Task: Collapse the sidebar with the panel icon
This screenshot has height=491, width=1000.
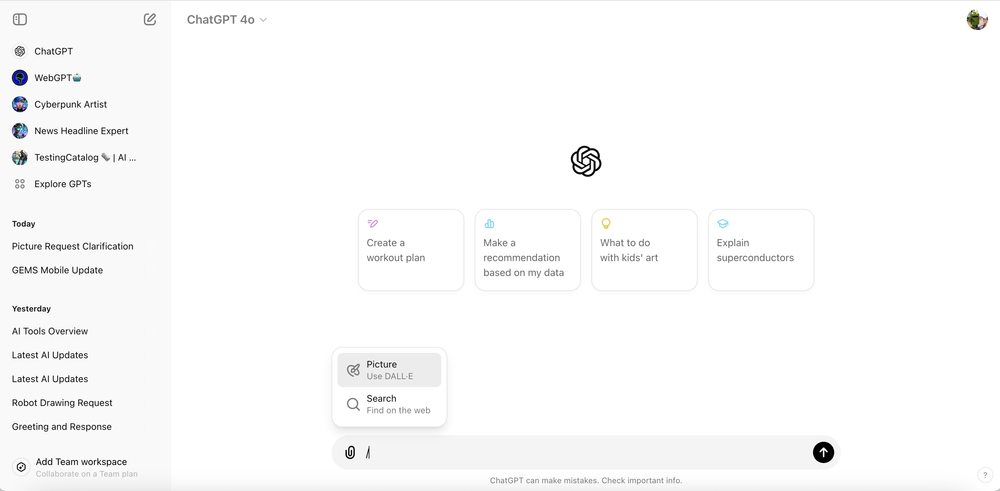Action: pyautogui.click(x=20, y=19)
